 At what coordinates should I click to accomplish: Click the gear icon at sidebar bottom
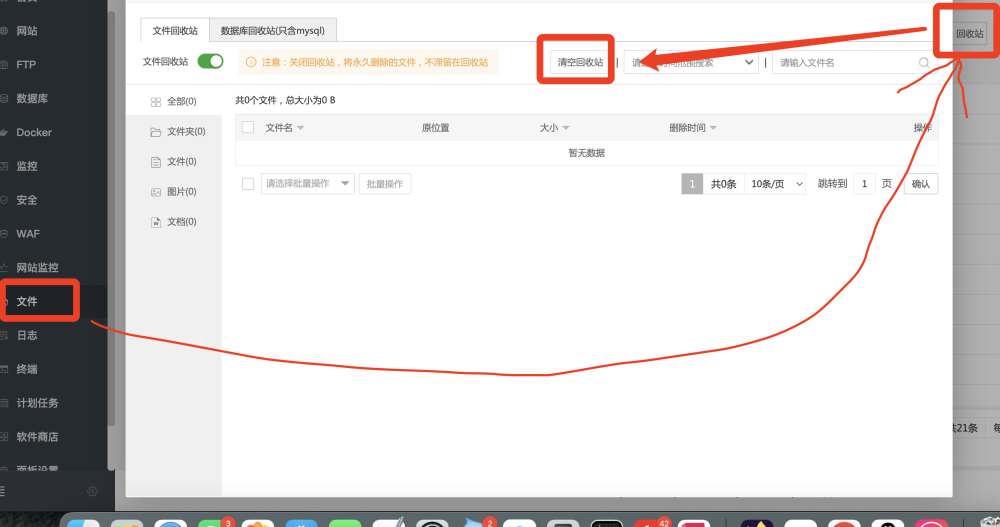(92, 491)
